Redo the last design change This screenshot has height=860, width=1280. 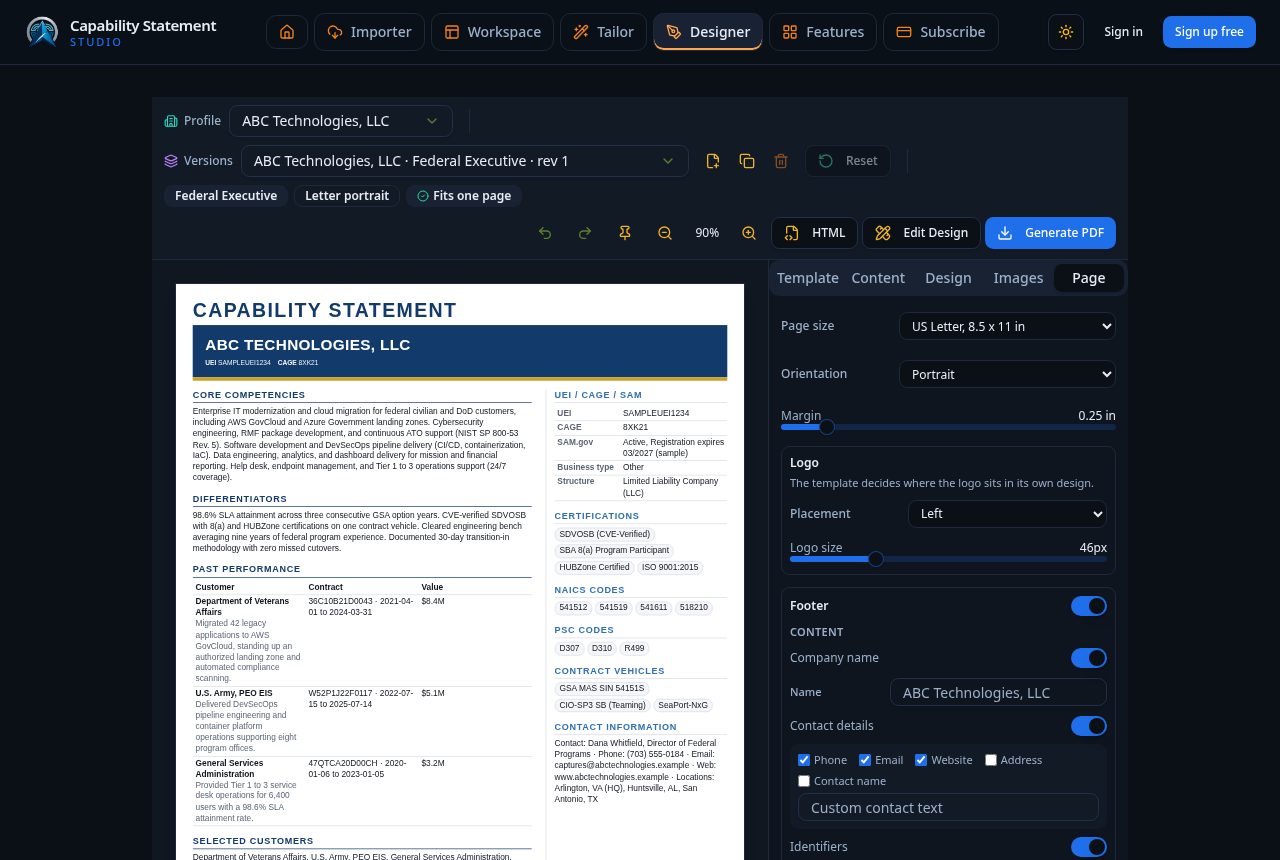pyautogui.click(x=585, y=233)
